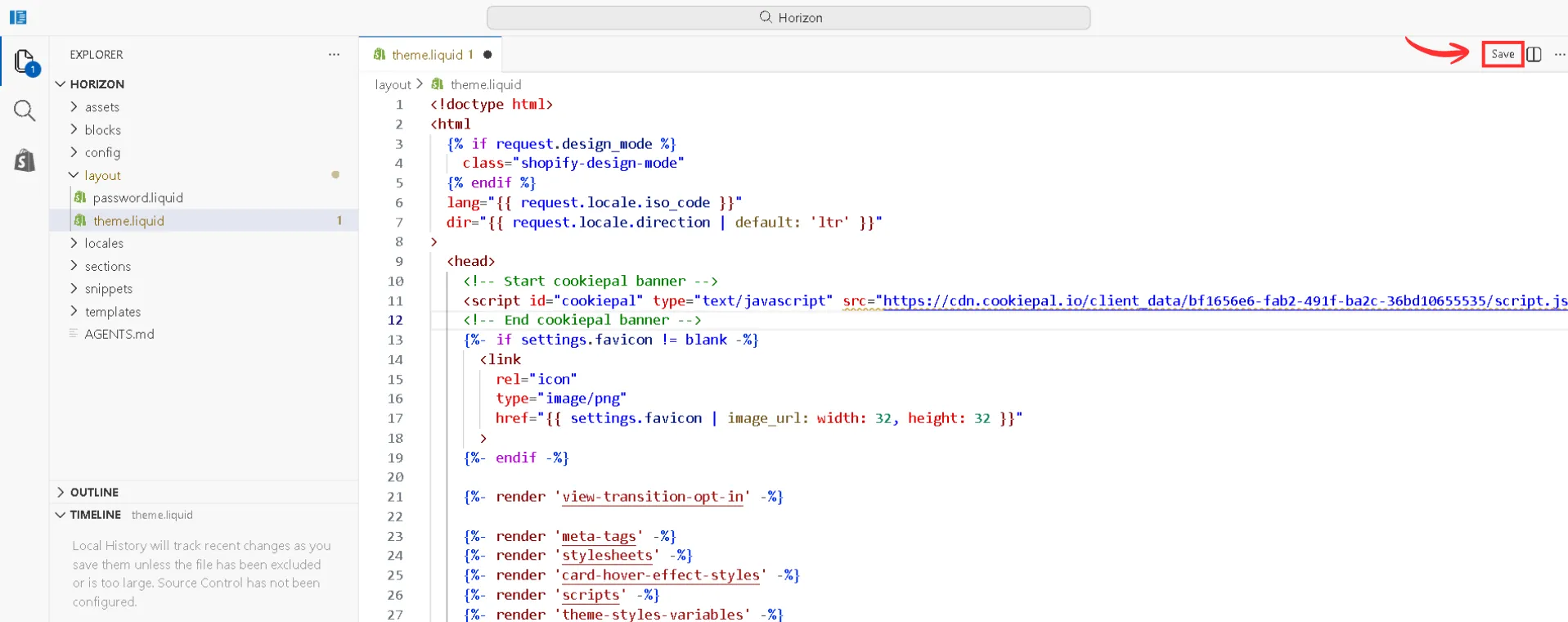This screenshot has height=622, width=1568.
Task: Open the Search magnifier in activity bar
Action: [25, 110]
